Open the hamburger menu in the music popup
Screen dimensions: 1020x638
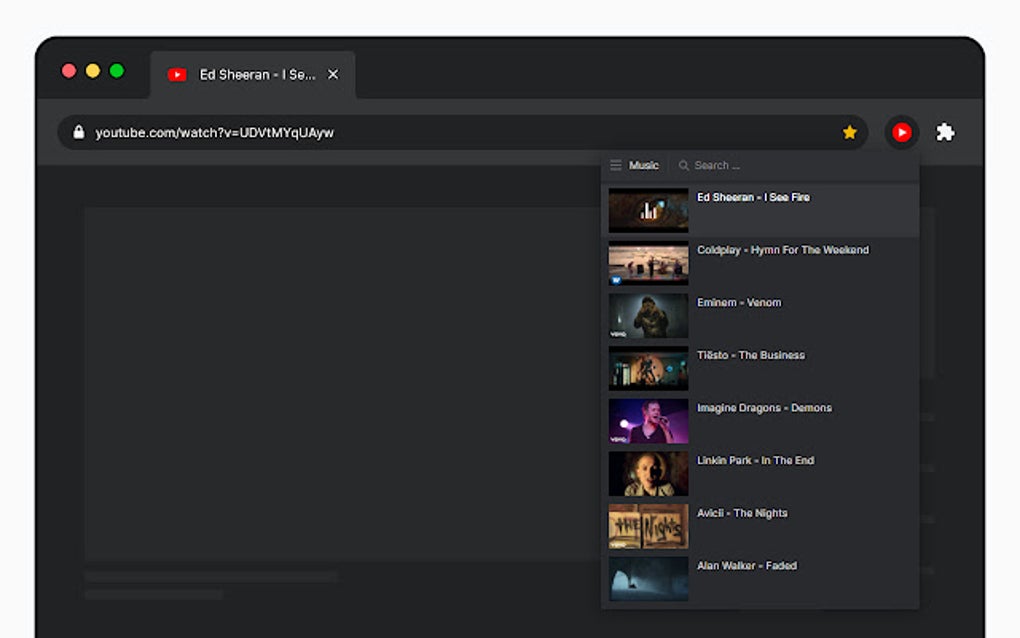pos(618,165)
